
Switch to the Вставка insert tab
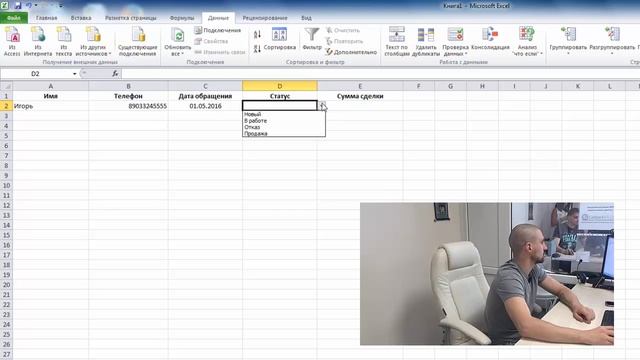(81, 18)
